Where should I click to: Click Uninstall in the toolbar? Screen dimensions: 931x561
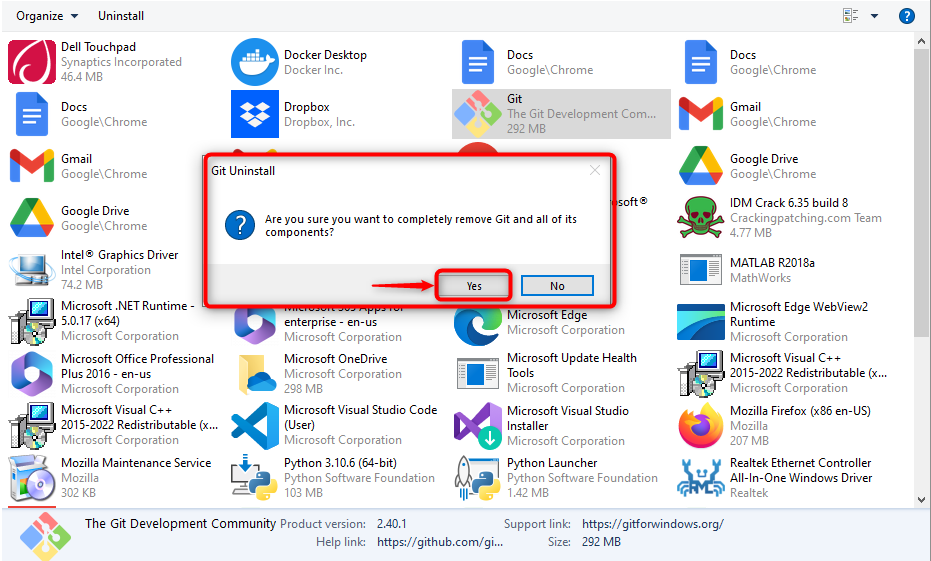pos(121,16)
